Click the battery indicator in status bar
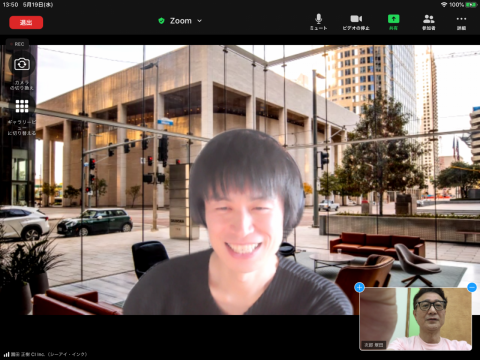This screenshot has height=360, width=480. tap(471, 5)
